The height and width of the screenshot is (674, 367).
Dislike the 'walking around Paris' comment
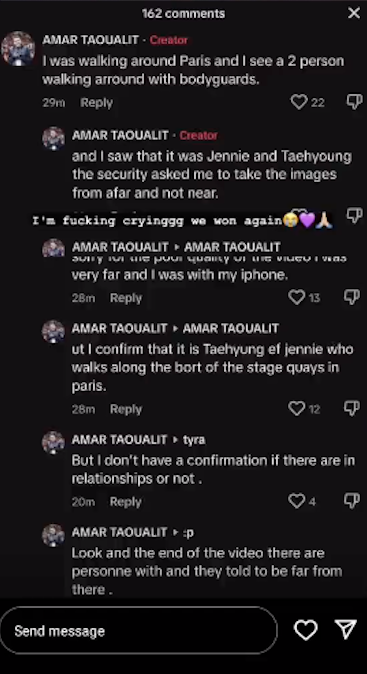355,102
